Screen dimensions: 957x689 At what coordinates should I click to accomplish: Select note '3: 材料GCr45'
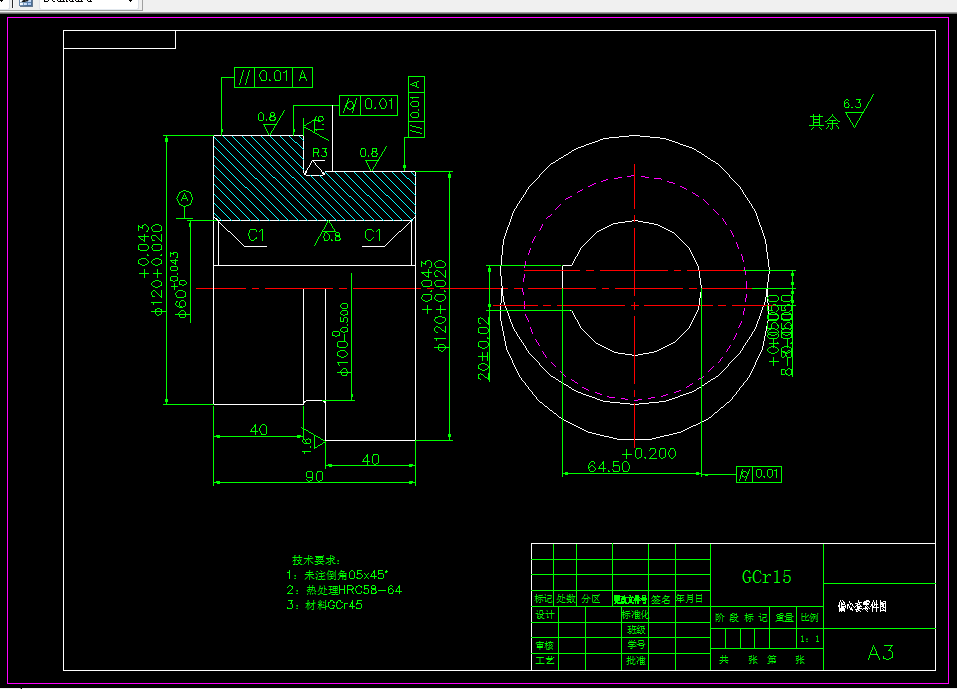pos(324,605)
